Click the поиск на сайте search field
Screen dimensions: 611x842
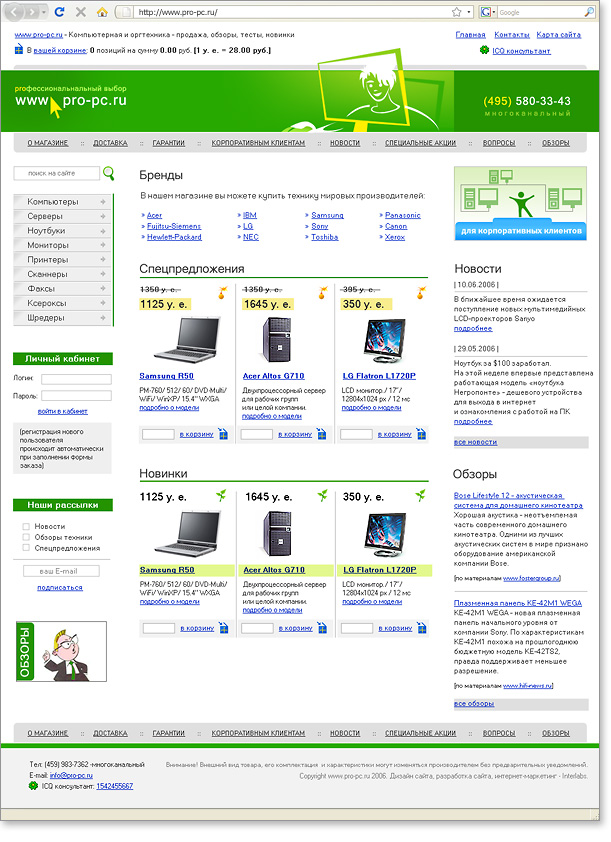point(56,173)
